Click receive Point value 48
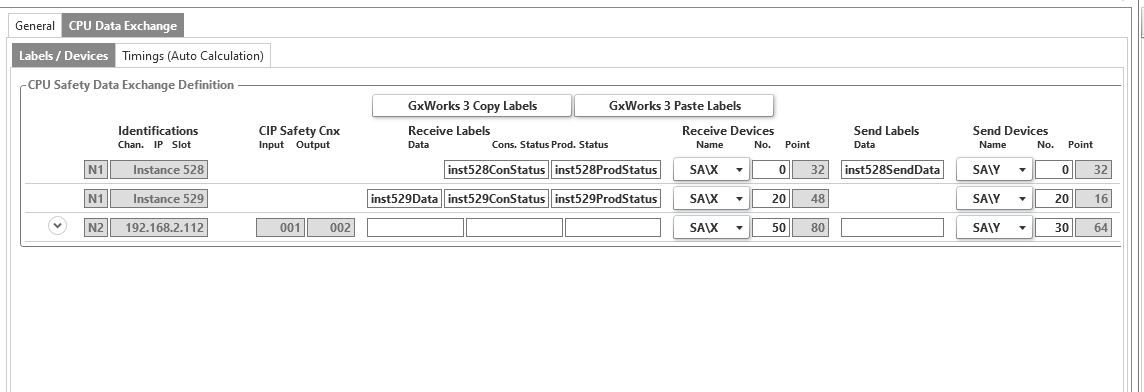The height and width of the screenshot is (392, 1144). (810, 199)
